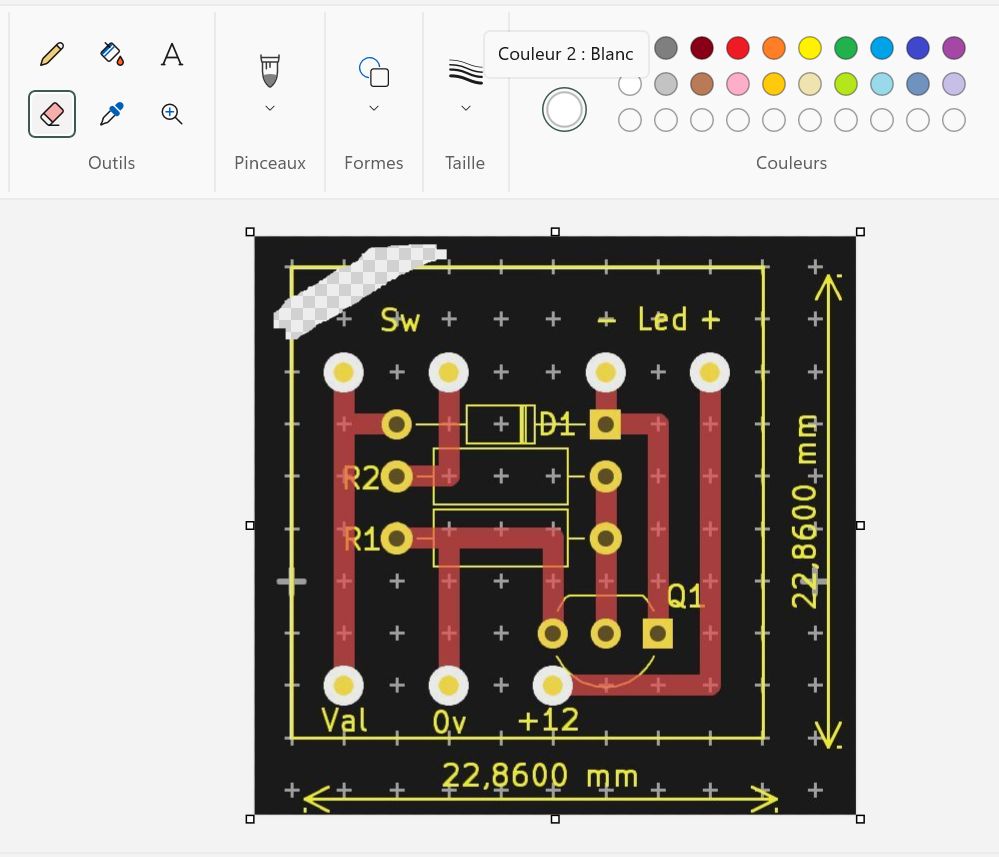This screenshot has height=857, width=999.
Task: Click the '+12' pad label
Action: (549, 721)
